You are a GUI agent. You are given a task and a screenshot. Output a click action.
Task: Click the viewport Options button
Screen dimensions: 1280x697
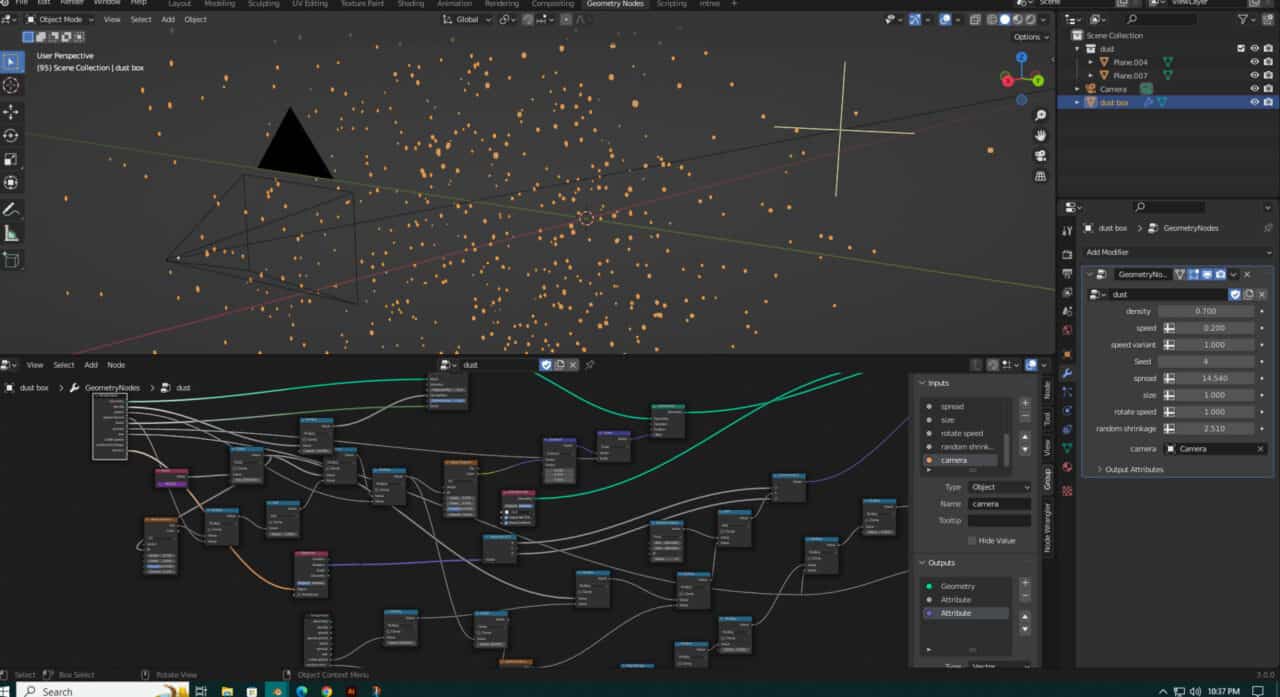pyautogui.click(x=1029, y=37)
